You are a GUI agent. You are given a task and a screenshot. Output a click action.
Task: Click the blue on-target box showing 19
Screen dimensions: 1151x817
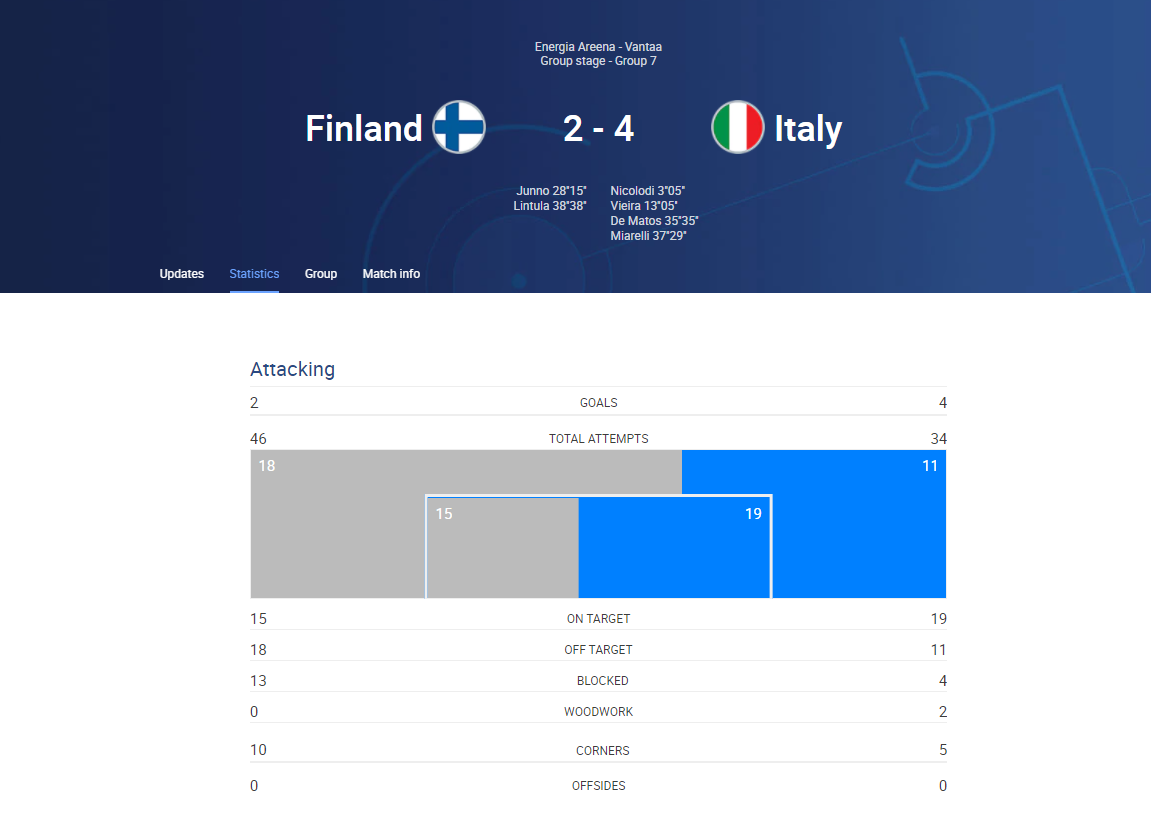(x=674, y=548)
